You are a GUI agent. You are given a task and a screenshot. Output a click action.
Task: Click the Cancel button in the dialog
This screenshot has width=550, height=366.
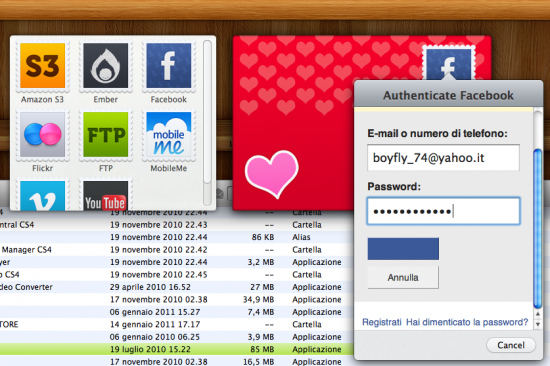511,345
